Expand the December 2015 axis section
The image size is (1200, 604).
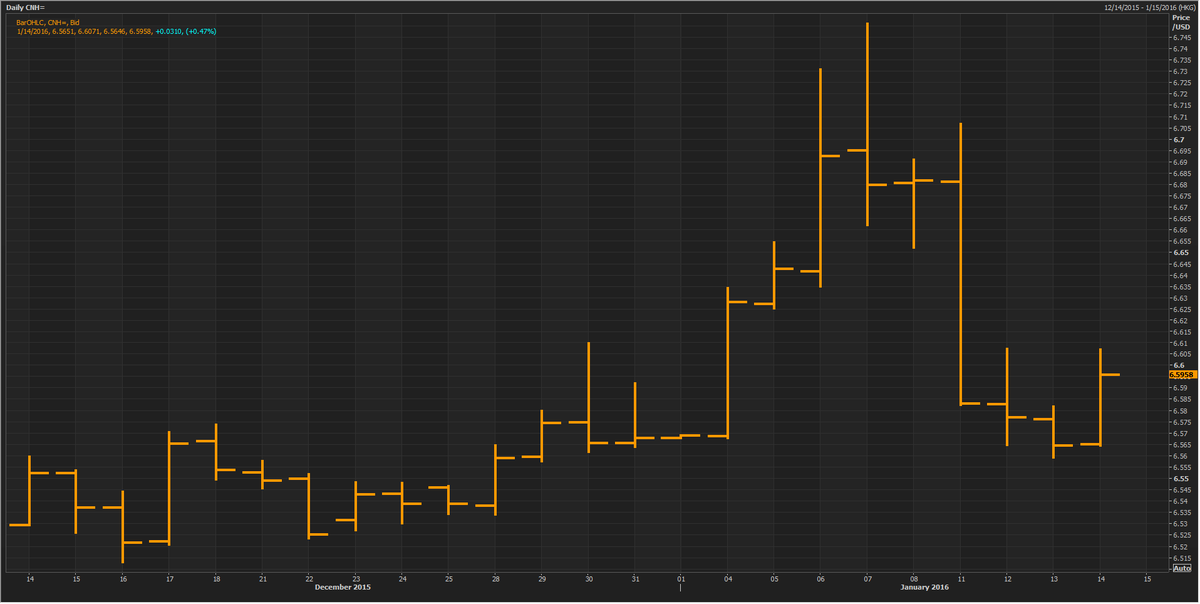343,587
